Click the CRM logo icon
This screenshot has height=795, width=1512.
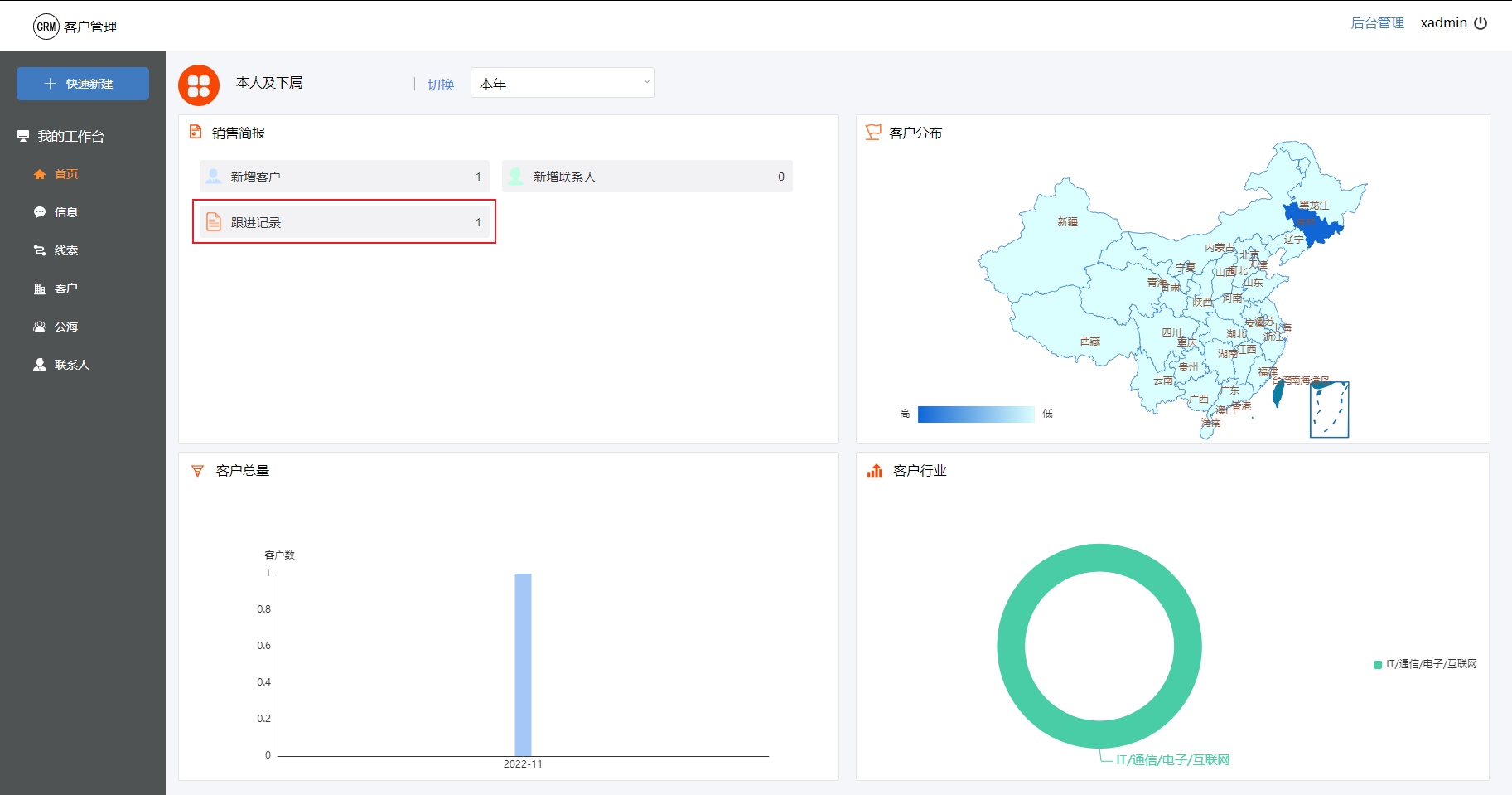point(46,27)
